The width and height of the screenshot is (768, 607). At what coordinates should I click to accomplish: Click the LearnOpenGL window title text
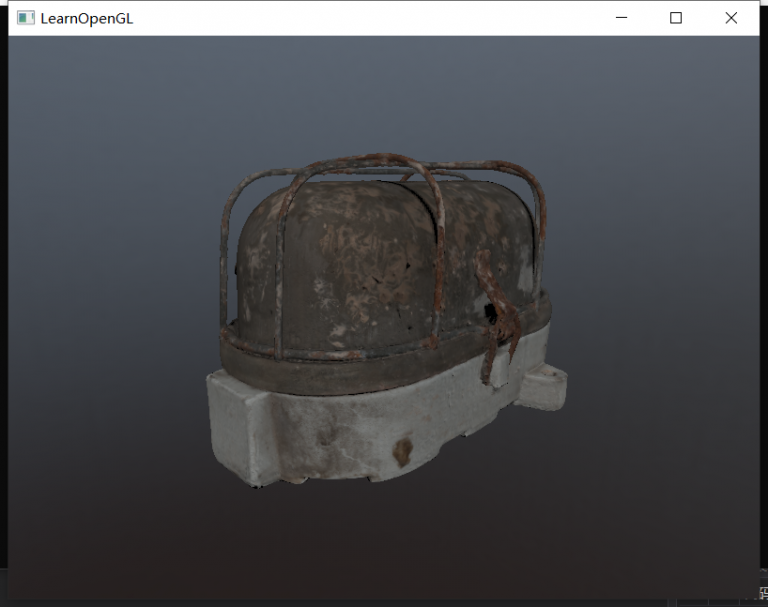tap(86, 18)
